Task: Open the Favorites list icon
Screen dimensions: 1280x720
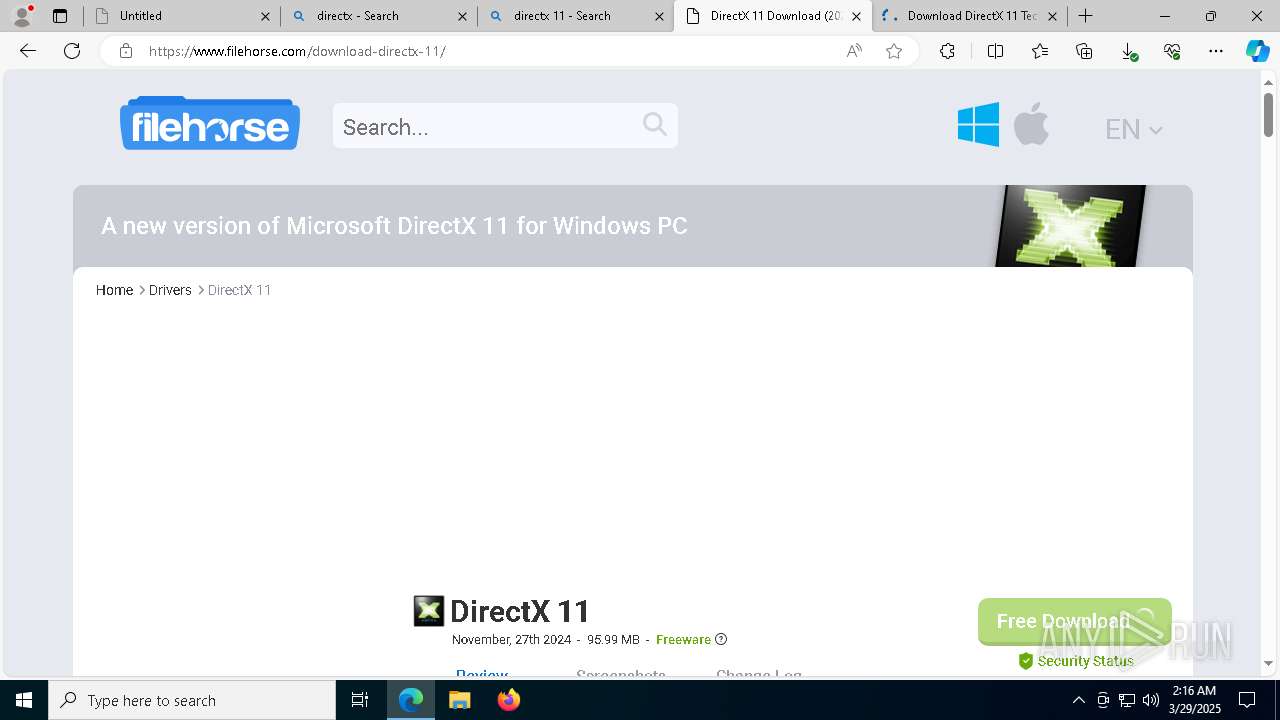Action: 1040,51
